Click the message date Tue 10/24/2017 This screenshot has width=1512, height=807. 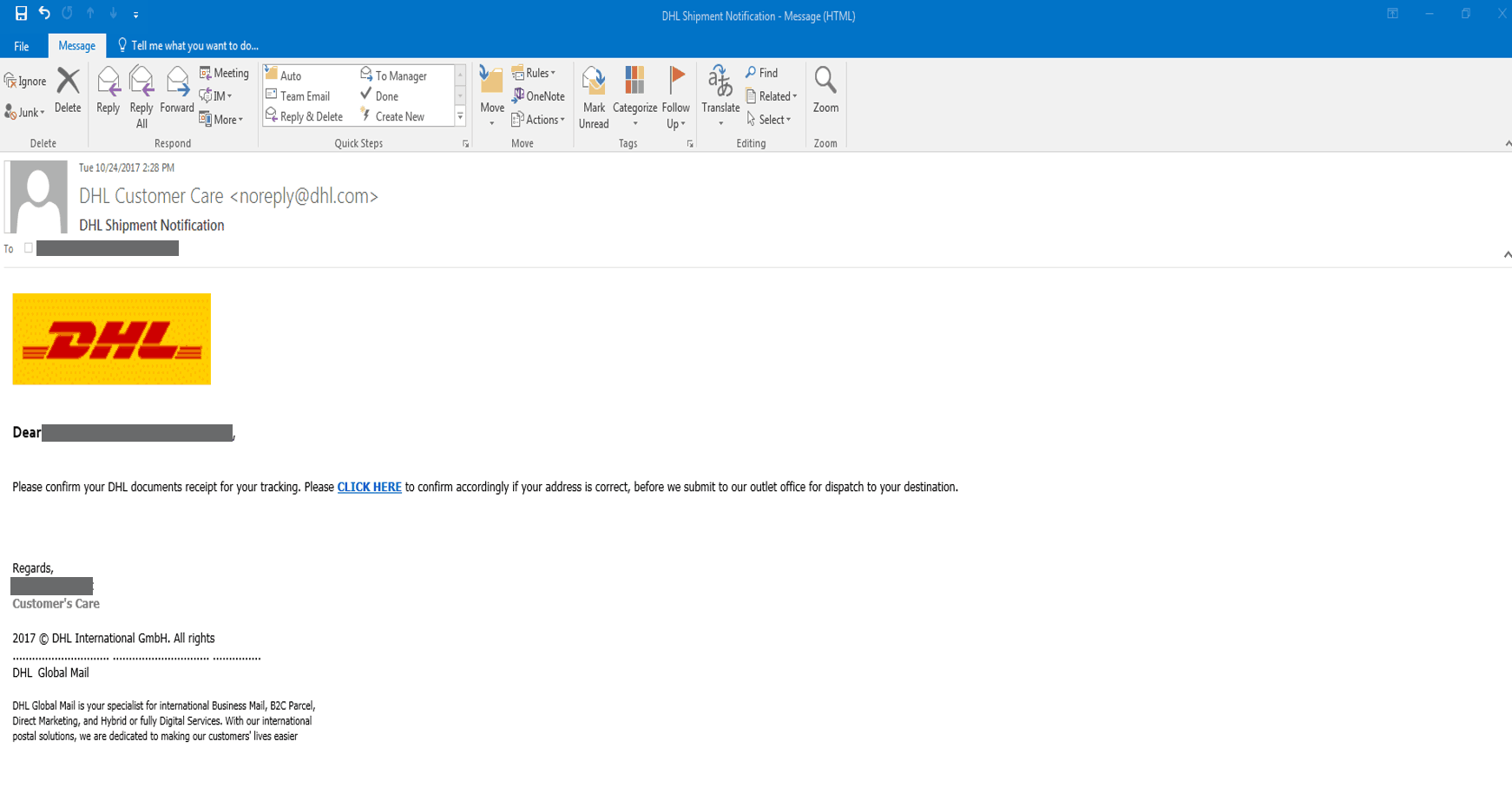pos(127,167)
